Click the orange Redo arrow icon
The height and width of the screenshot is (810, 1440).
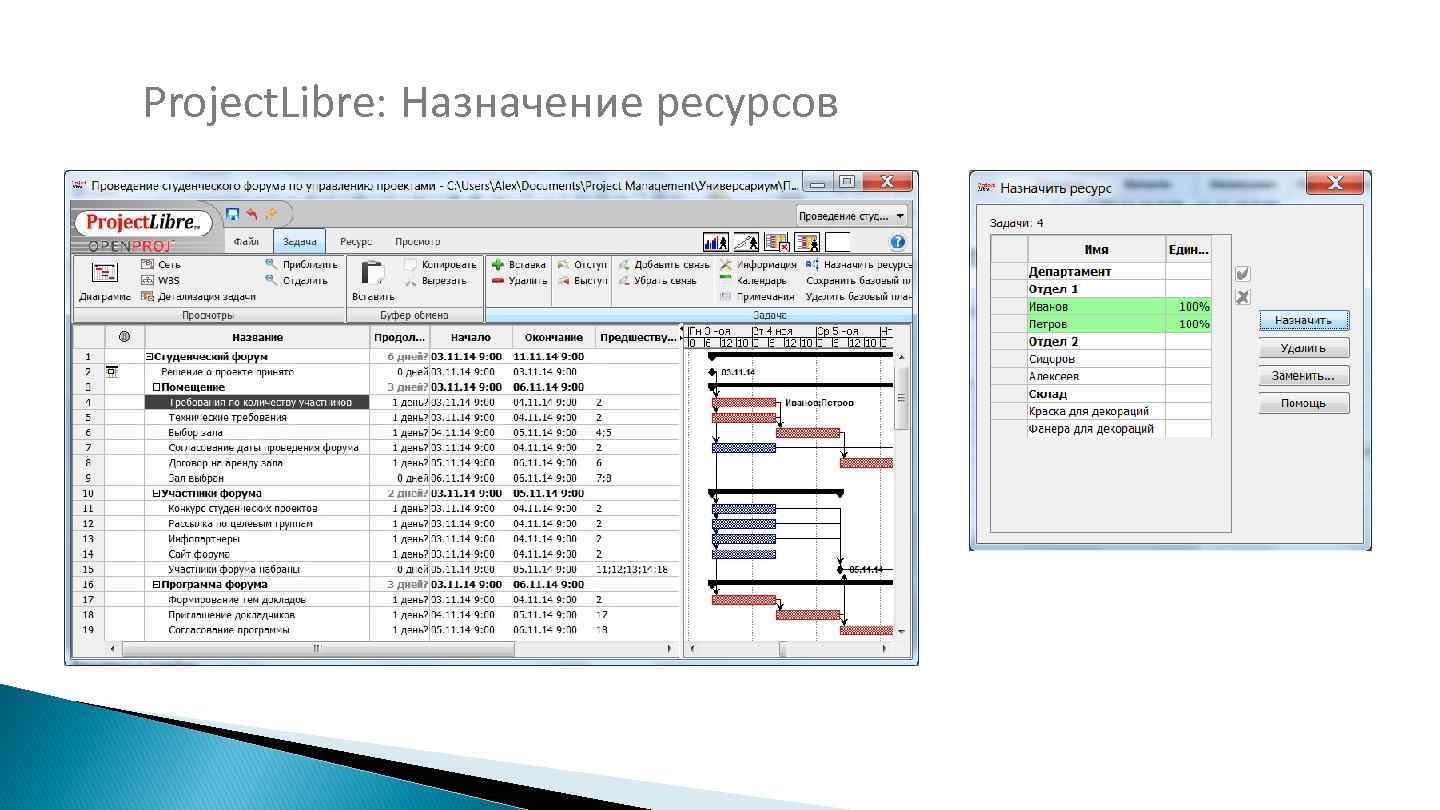271,214
